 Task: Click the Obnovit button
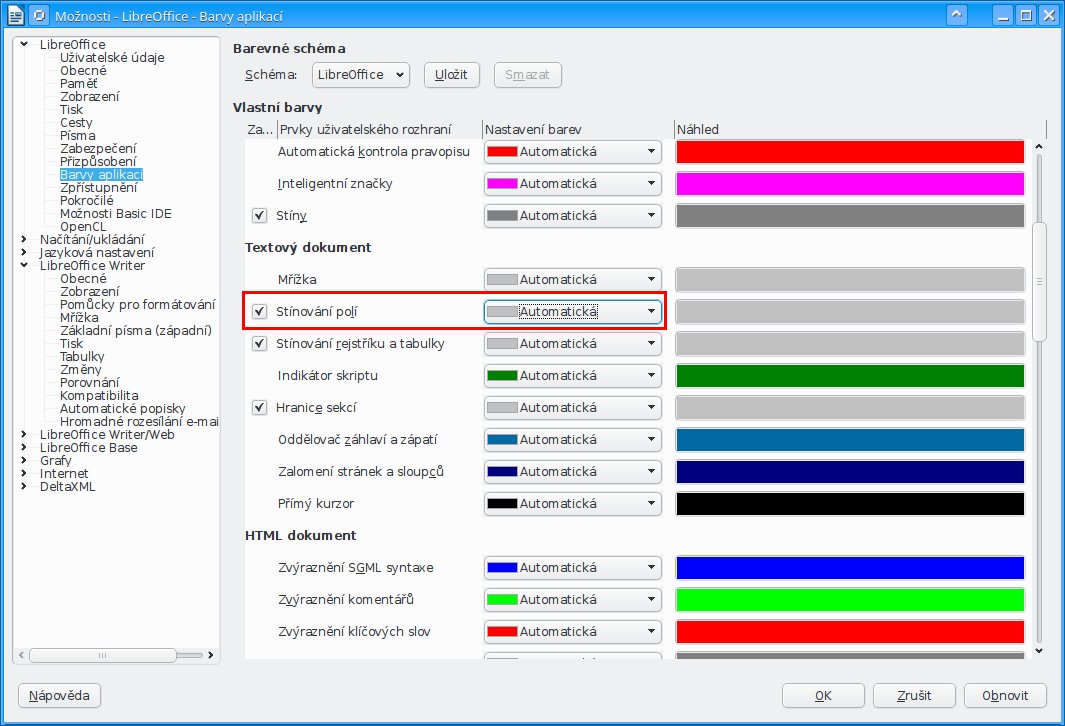pyautogui.click(x=1005, y=695)
